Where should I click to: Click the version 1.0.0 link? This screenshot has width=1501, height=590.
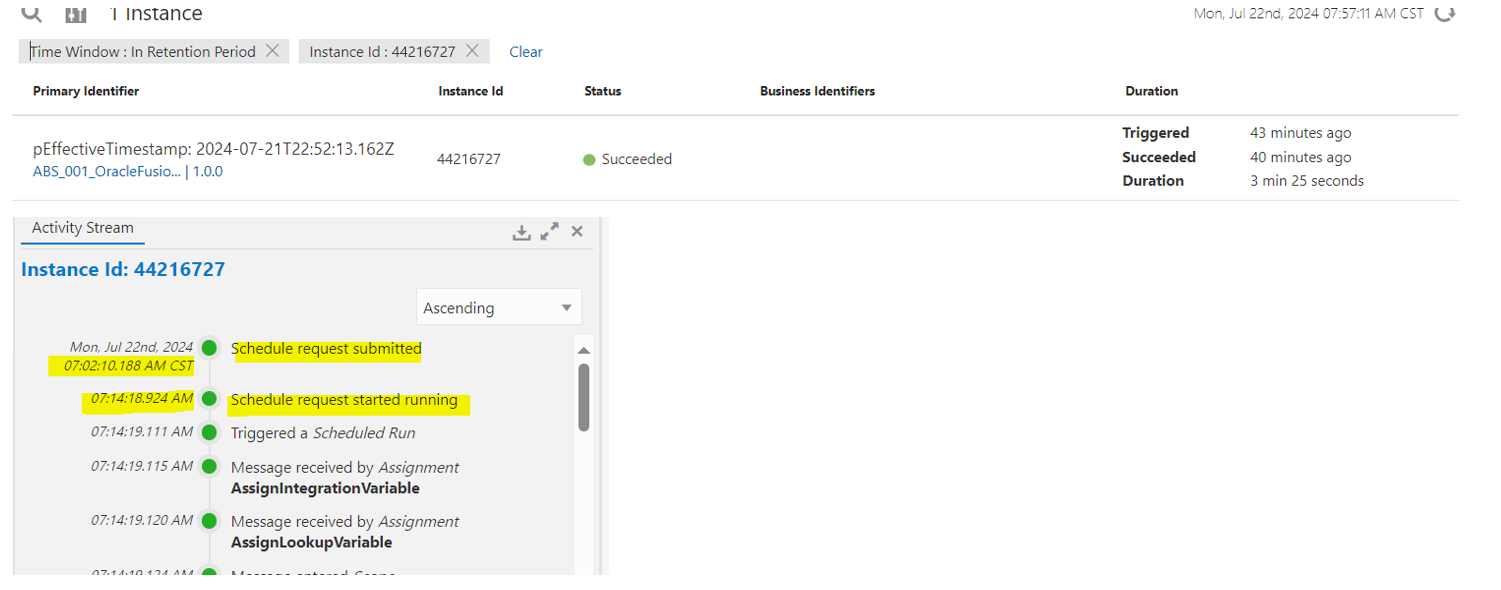pyautogui.click(x=210, y=171)
